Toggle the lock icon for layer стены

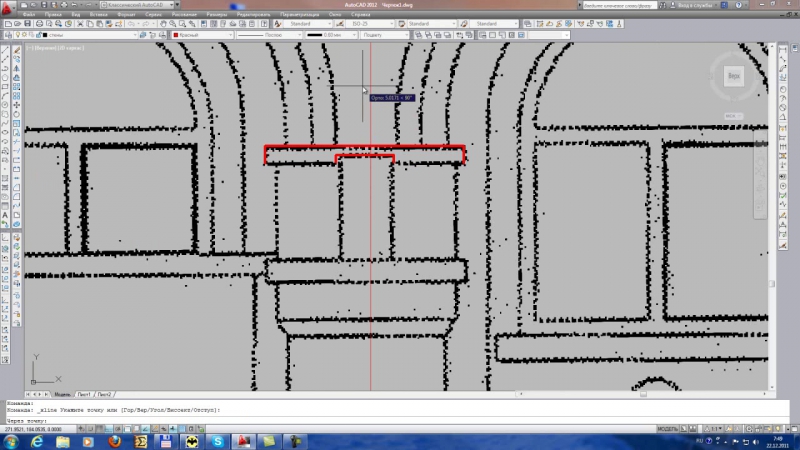(40, 35)
